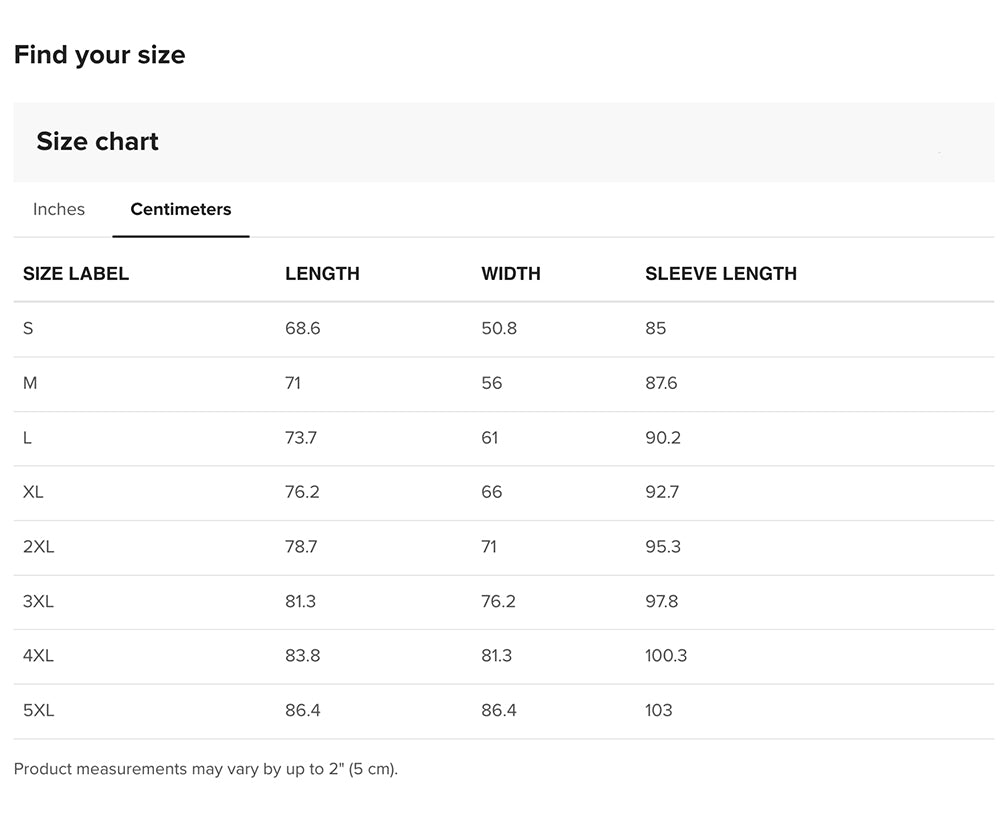This screenshot has height=821, width=1008.
Task: Click the WIDTH column header
Action: click(x=511, y=274)
